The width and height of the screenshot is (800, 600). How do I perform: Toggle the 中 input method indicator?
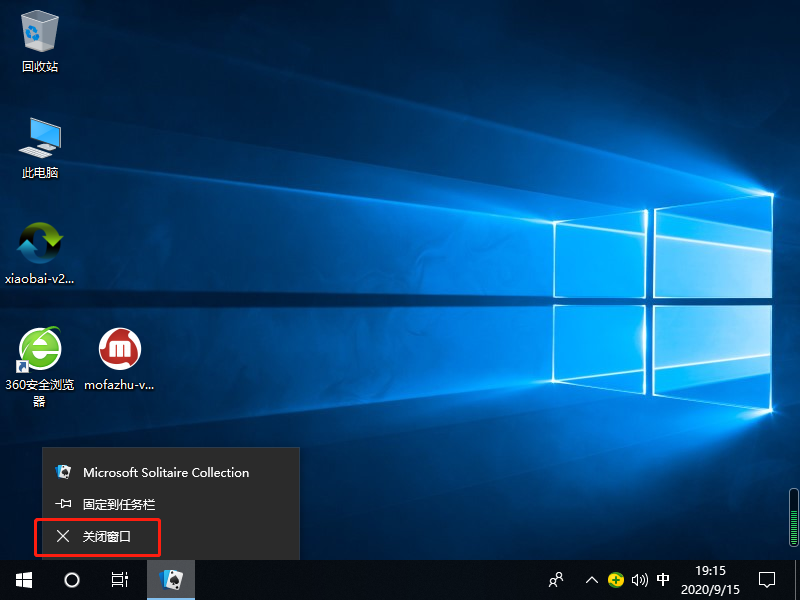pos(663,580)
